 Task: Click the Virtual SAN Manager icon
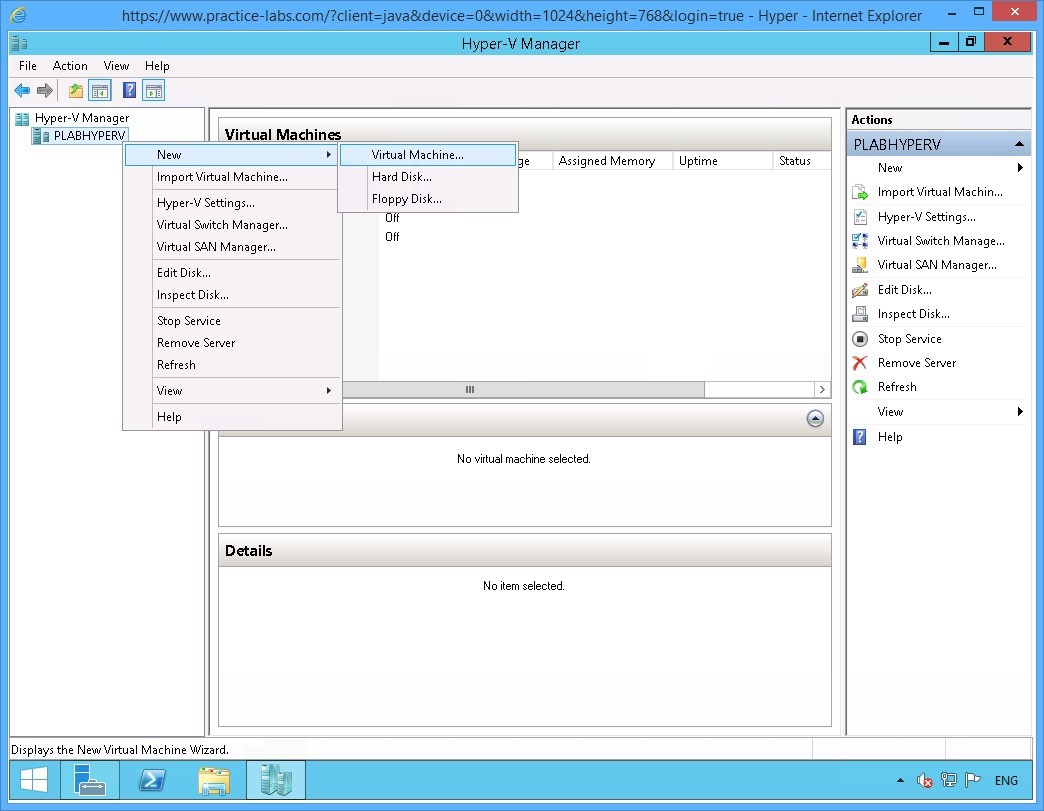coord(861,264)
